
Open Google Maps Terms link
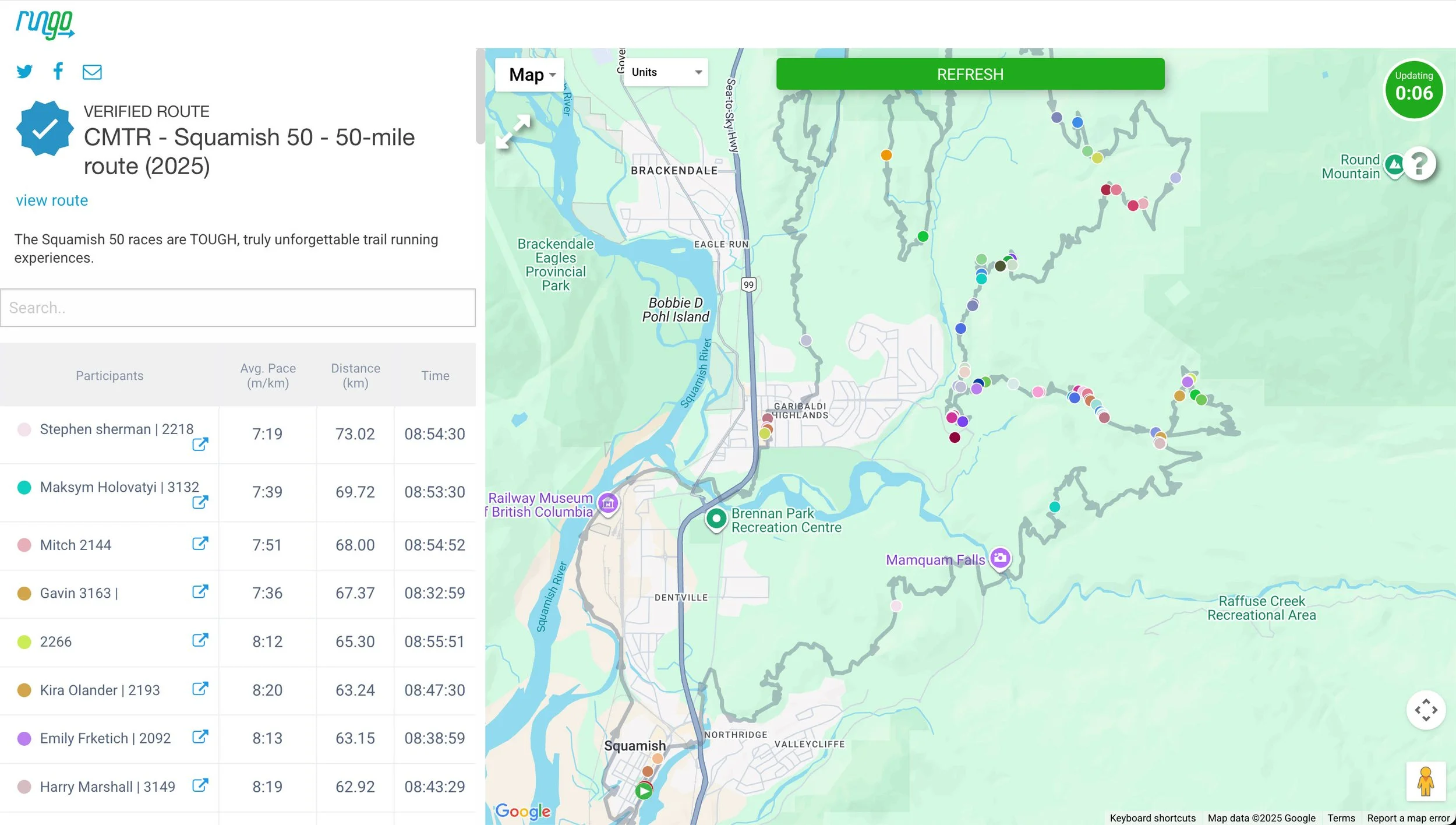pos(1341,818)
